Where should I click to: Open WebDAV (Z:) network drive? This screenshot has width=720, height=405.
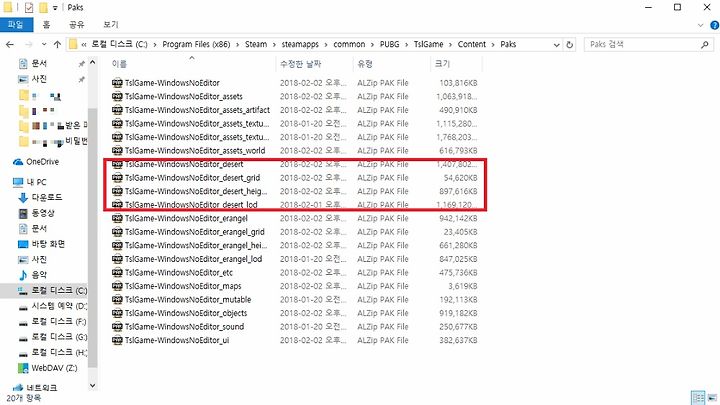pyautogui.click(x=47, y=368)
